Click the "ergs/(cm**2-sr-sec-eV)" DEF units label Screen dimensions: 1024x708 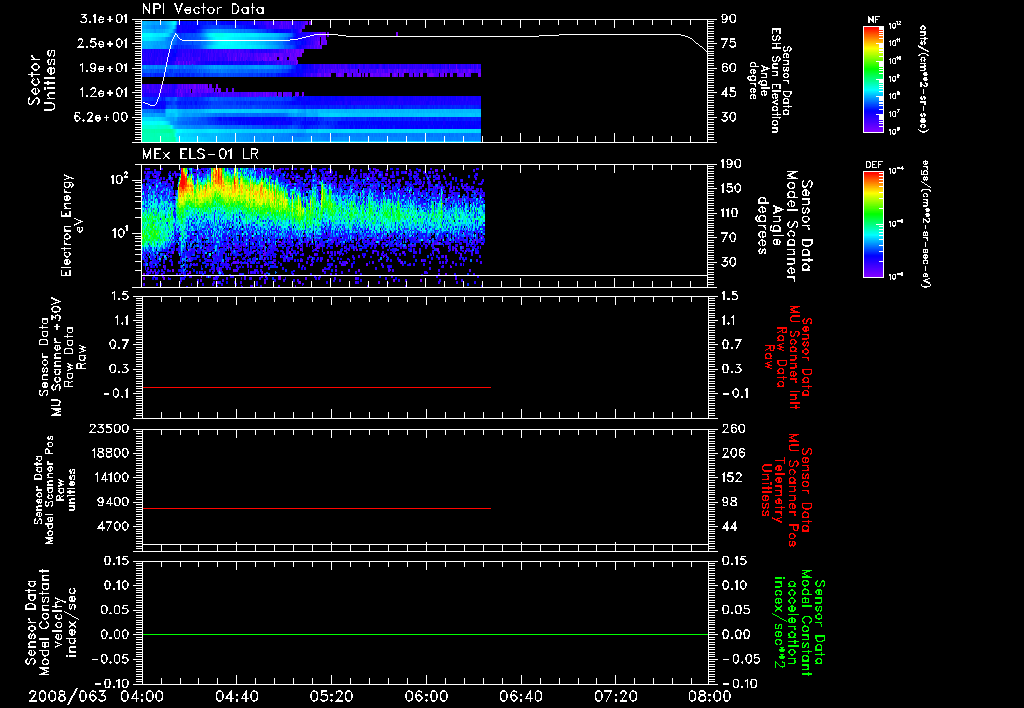925,224
